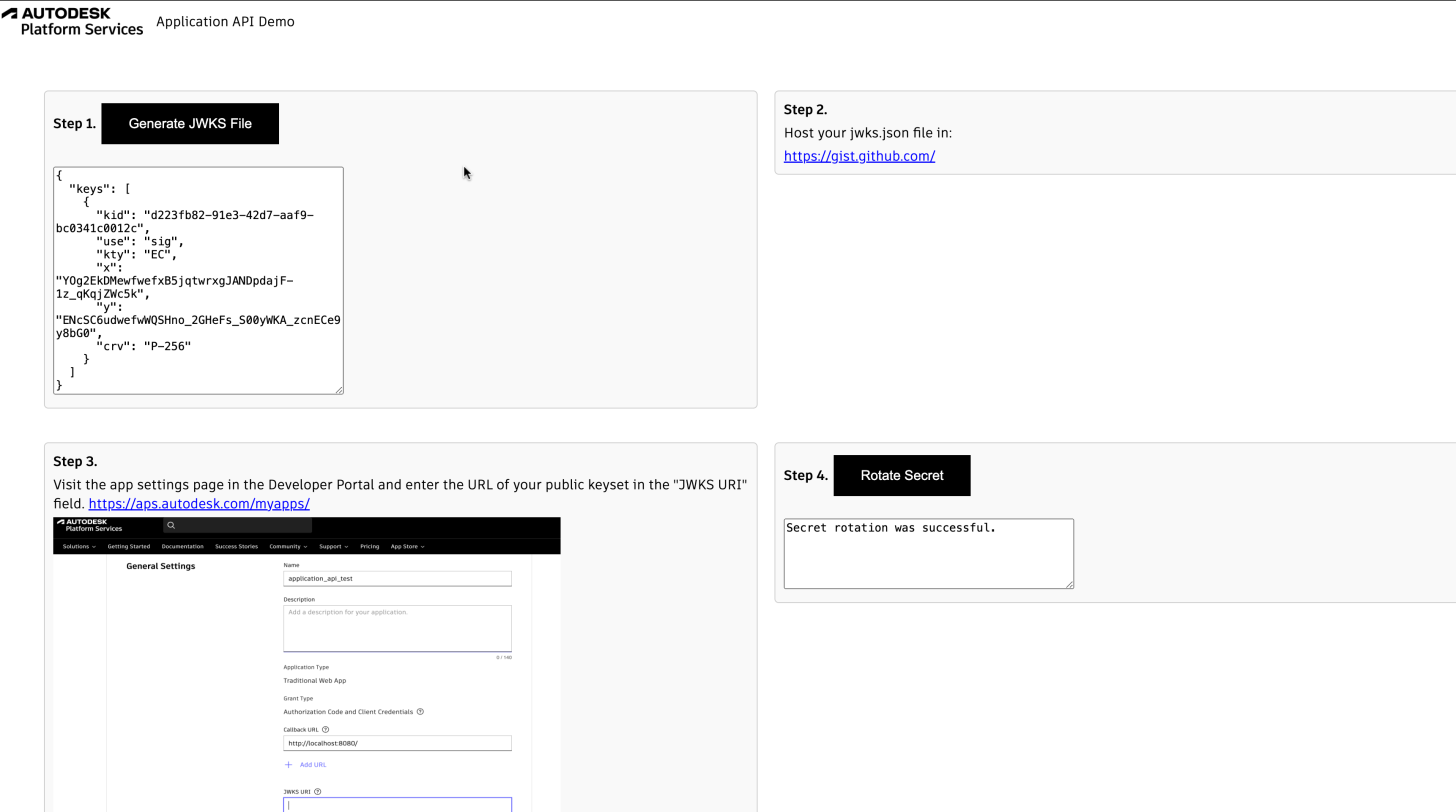The image size is (1456, 812).
Task: Expand the Community dropdown
Action: pos(287,546)
